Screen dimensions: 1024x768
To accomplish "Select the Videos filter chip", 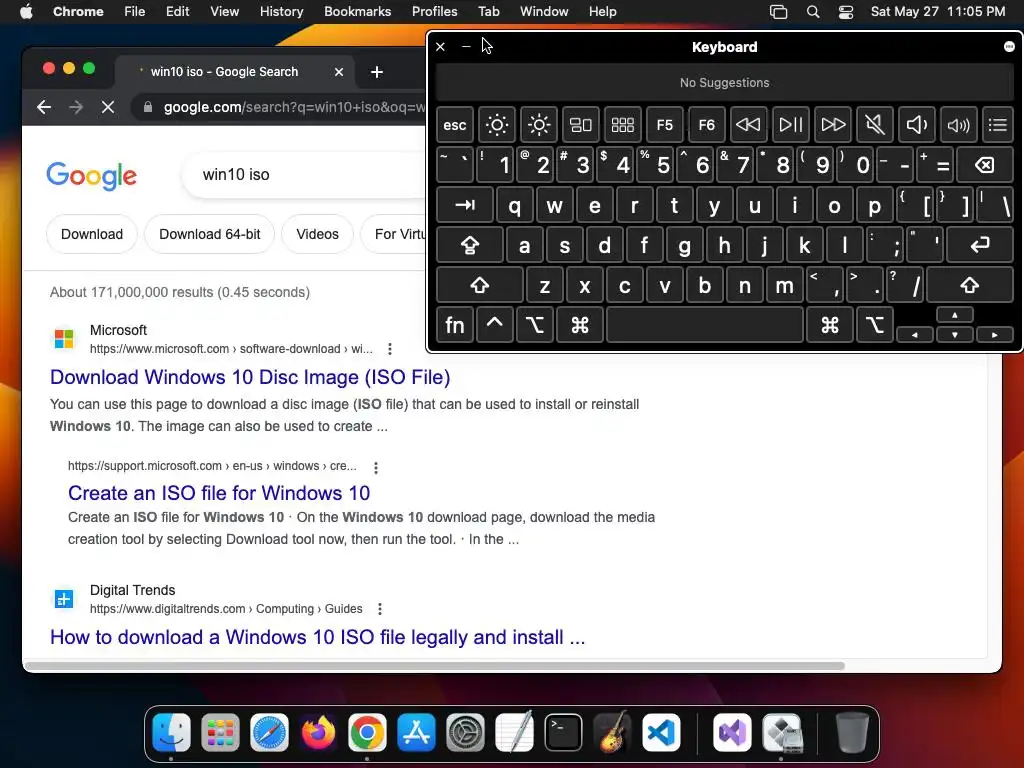I will pos(317,234).
